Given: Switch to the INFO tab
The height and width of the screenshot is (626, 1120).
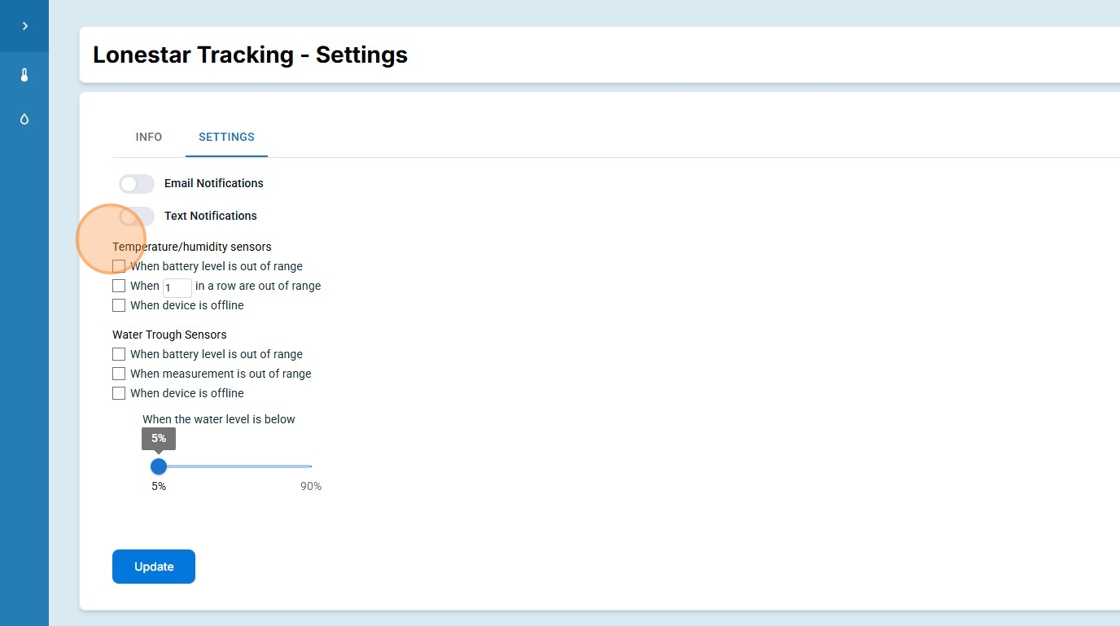Looking at the screenshot, I should coord(149,137).
